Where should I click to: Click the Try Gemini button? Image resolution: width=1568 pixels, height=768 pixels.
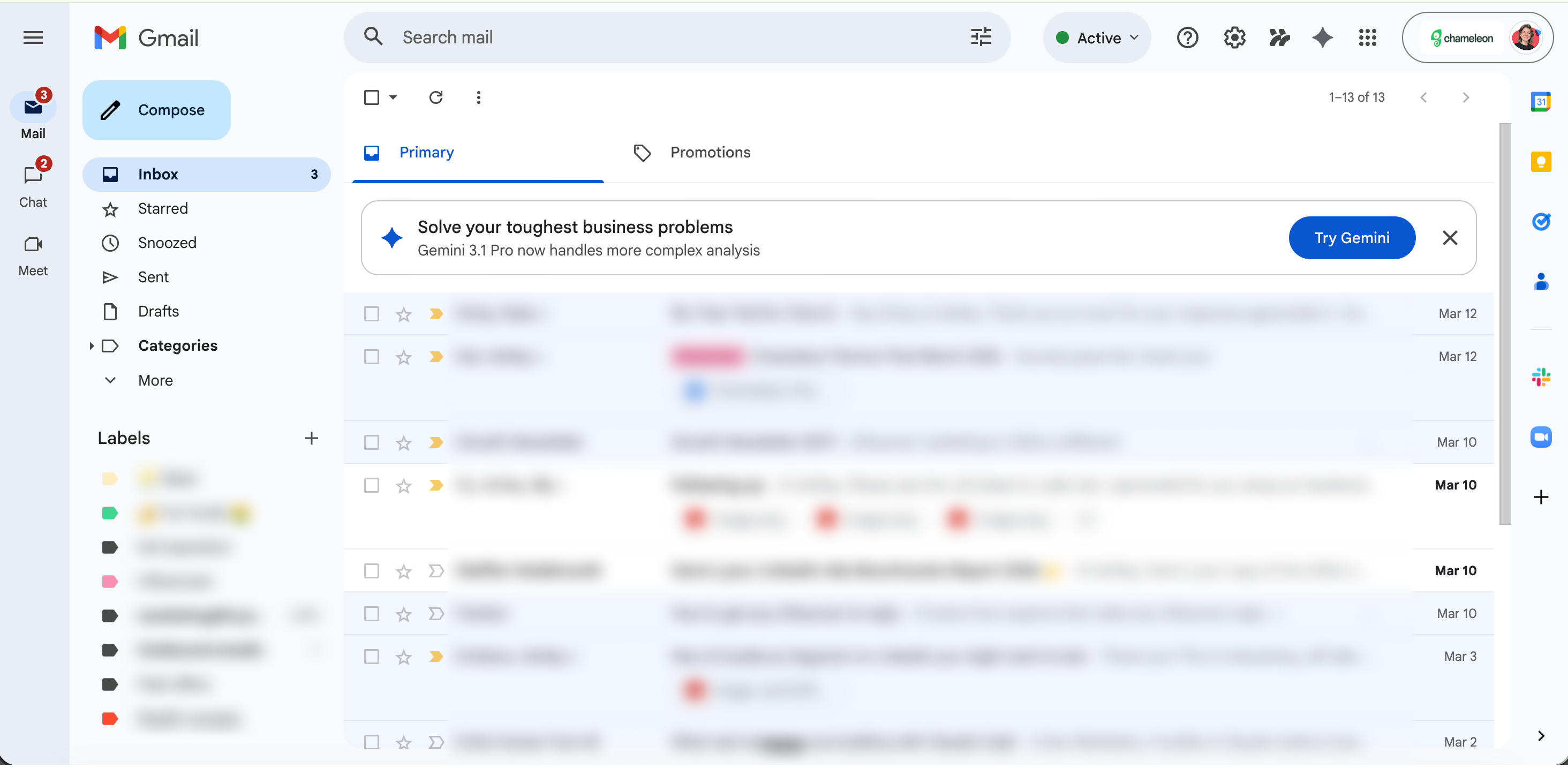[x=1352, y=237]
